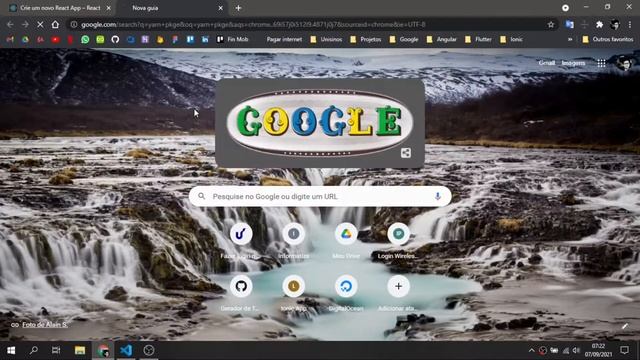Close the Crie um novo React App tab
The width and height of the screenshot is (640, 360).
click(x=109, y=8)
